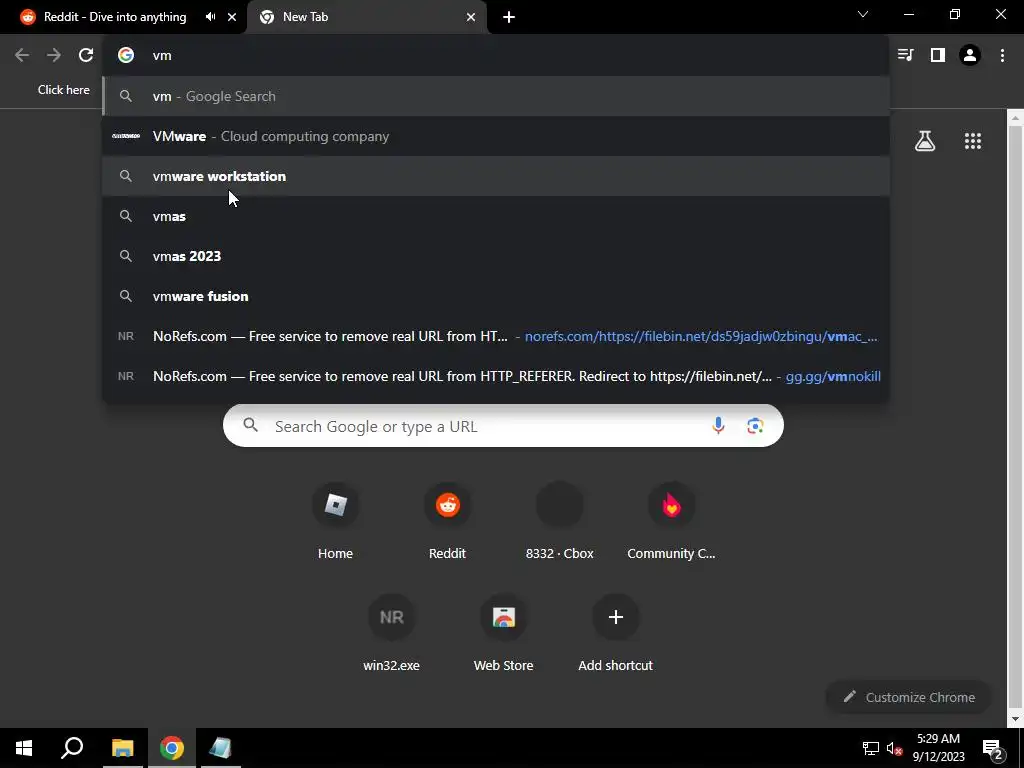Choose the 'vmas 2023' suggestion
1024x768 pixels.
tap(496, 256)
